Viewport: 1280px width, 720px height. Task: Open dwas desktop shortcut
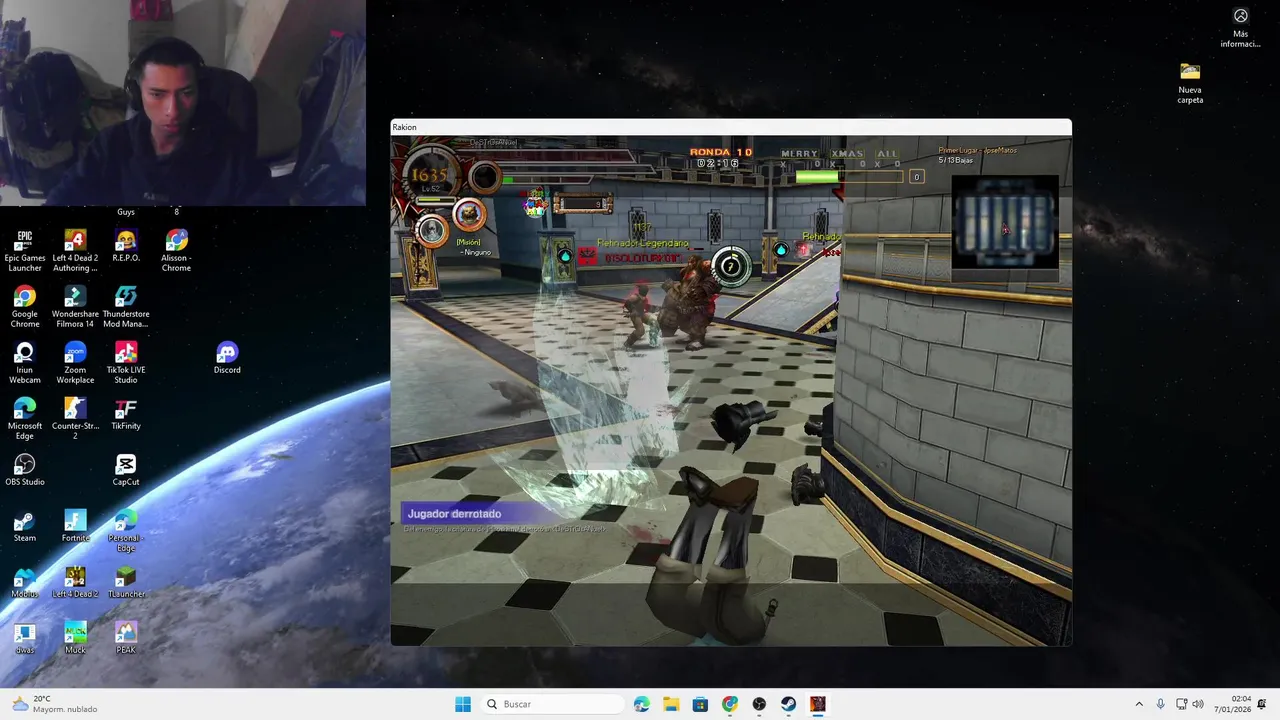[25, 638]
